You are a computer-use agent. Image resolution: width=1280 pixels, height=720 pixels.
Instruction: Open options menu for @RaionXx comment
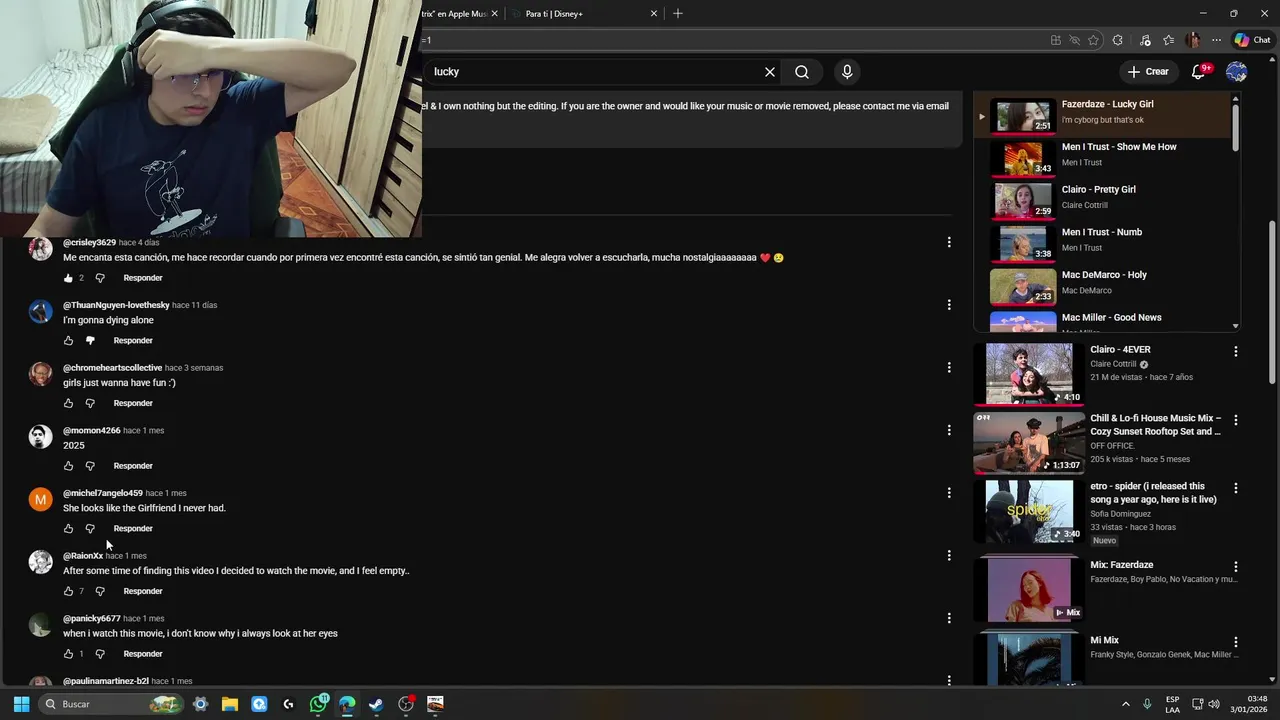click(x=949, y=556)
